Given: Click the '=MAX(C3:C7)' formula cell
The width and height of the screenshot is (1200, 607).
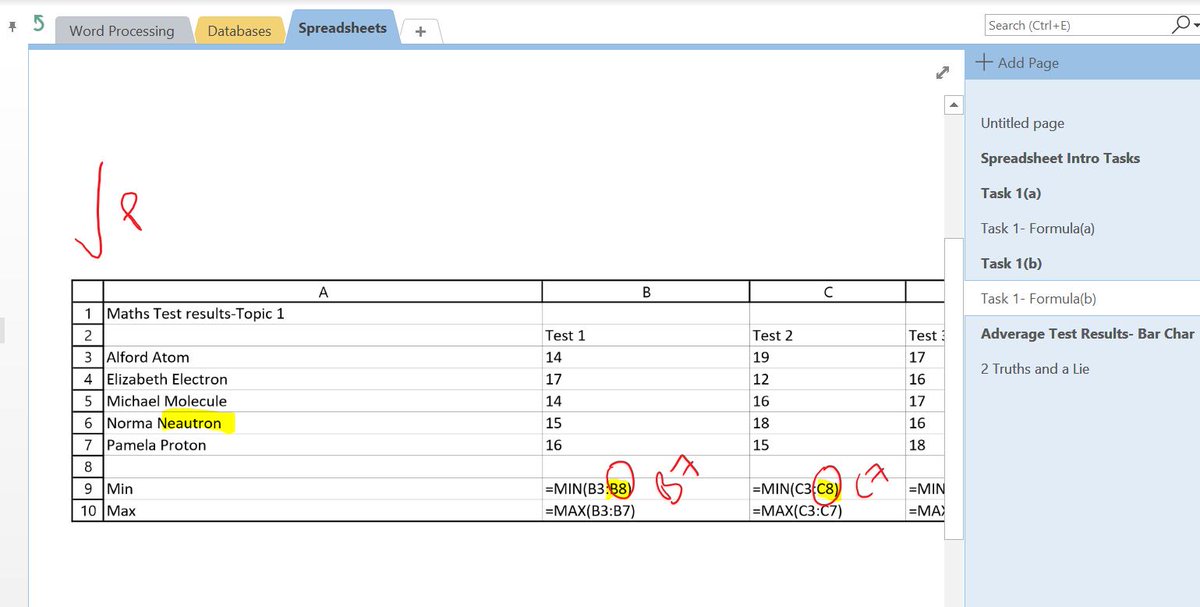Looking at the screenshot, I should point(827,510).
